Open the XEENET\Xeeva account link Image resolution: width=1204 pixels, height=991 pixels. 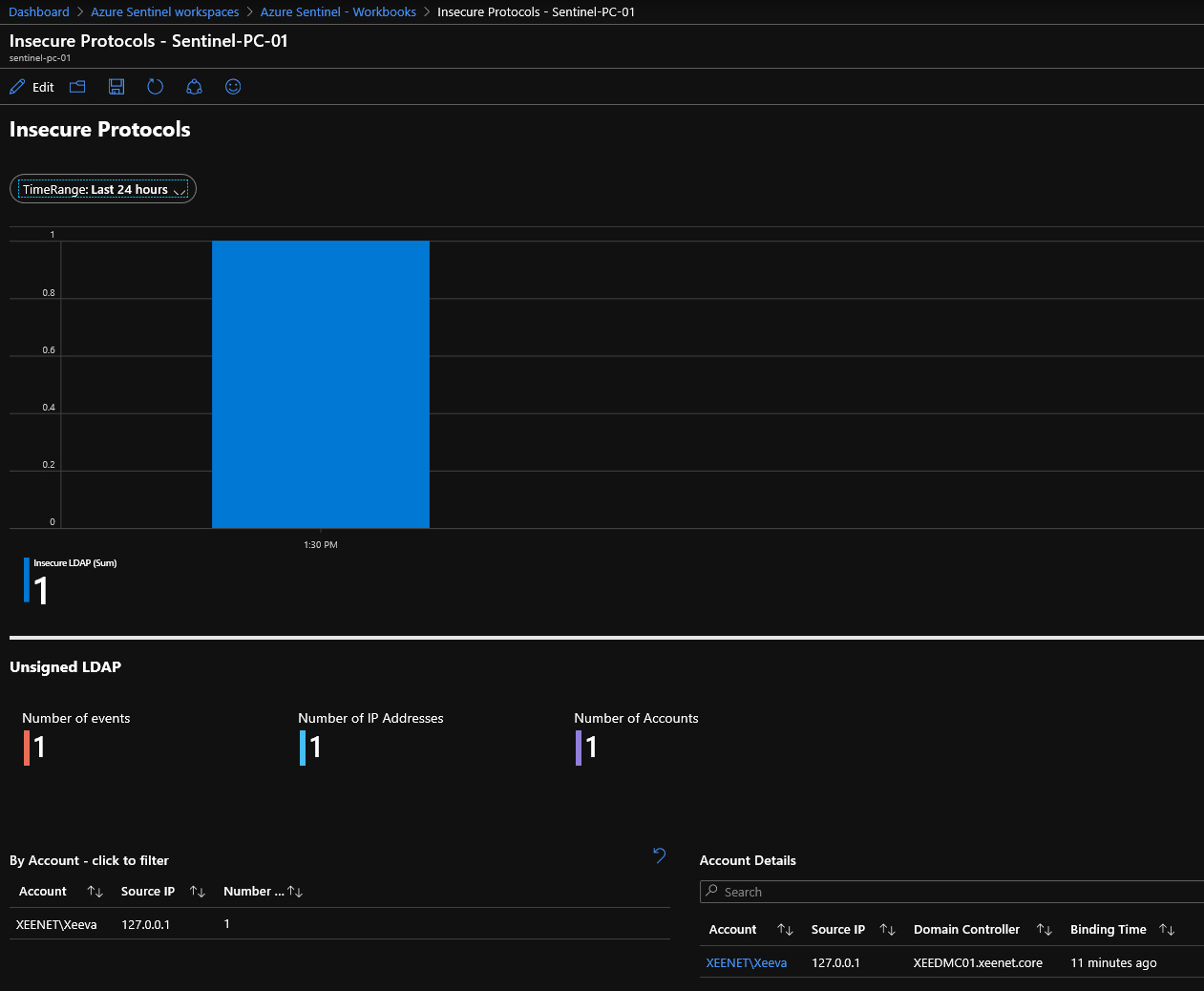click(747, 962)
